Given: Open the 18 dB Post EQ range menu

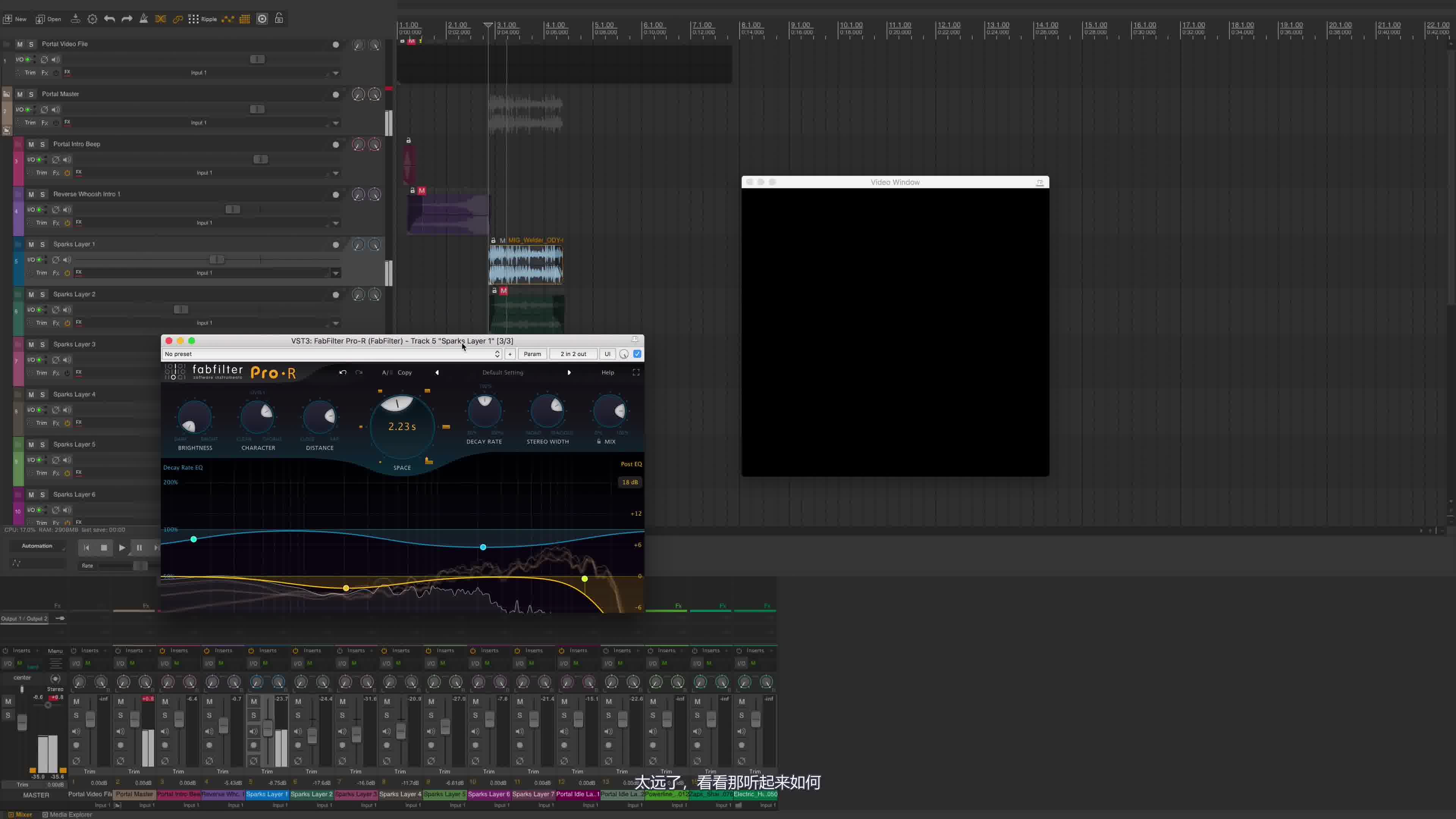Looking at the screenshot, I should 630,482.
